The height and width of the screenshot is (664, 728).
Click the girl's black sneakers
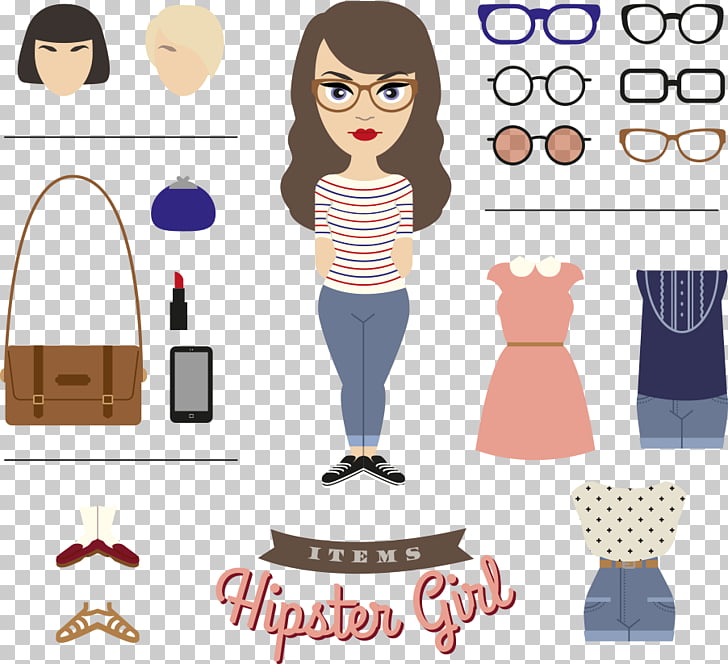[x=364, y=470]
